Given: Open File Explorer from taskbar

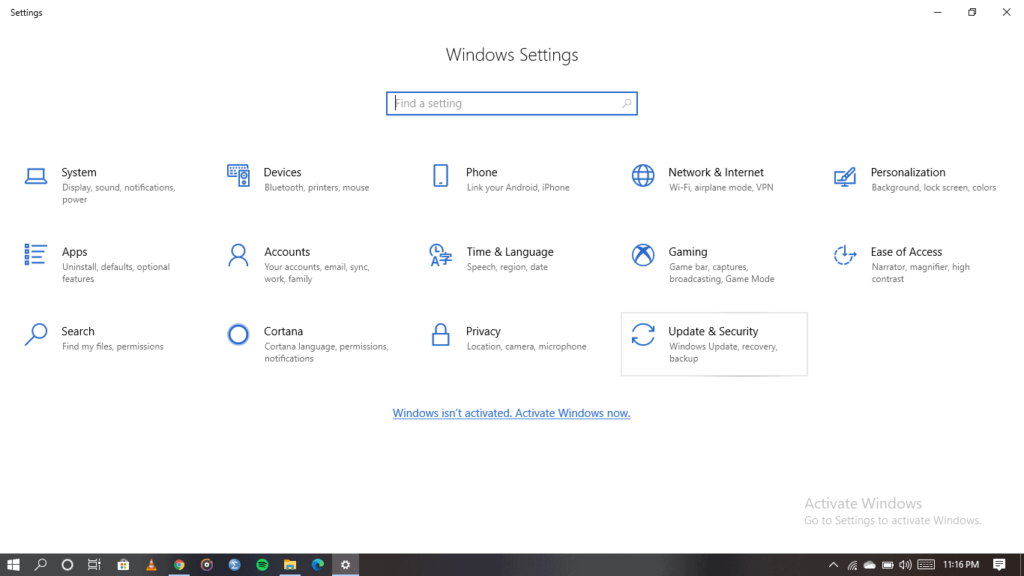Looking at the screenshot, I should (290, 565).
